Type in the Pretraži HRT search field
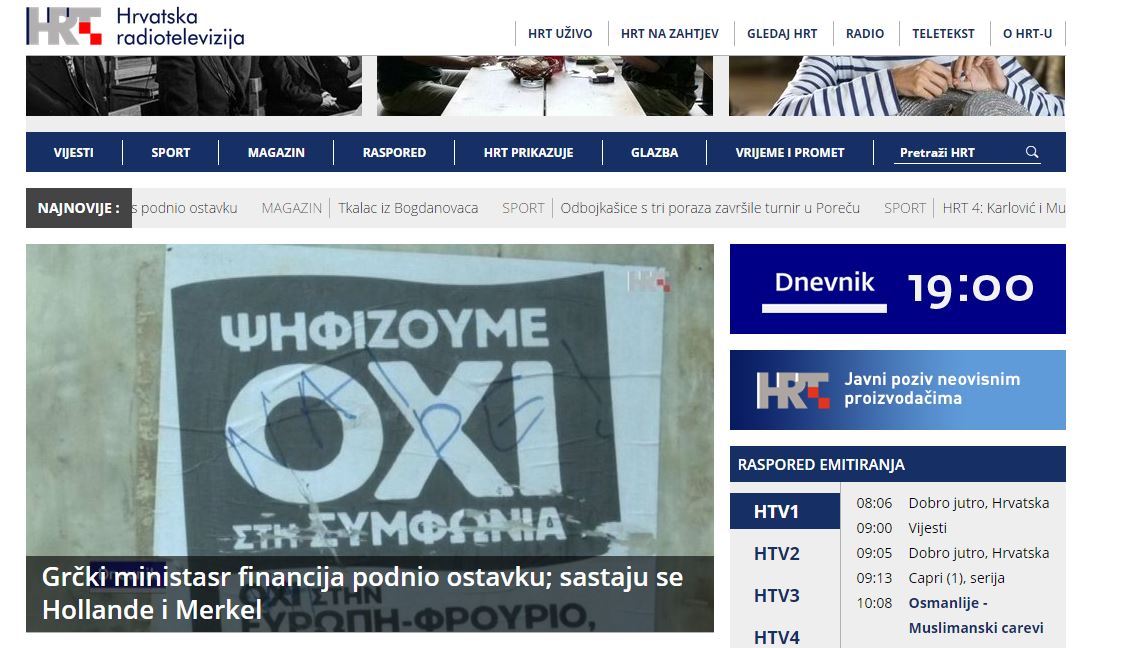The image size is (1132, 648). (x=955, y=153)
